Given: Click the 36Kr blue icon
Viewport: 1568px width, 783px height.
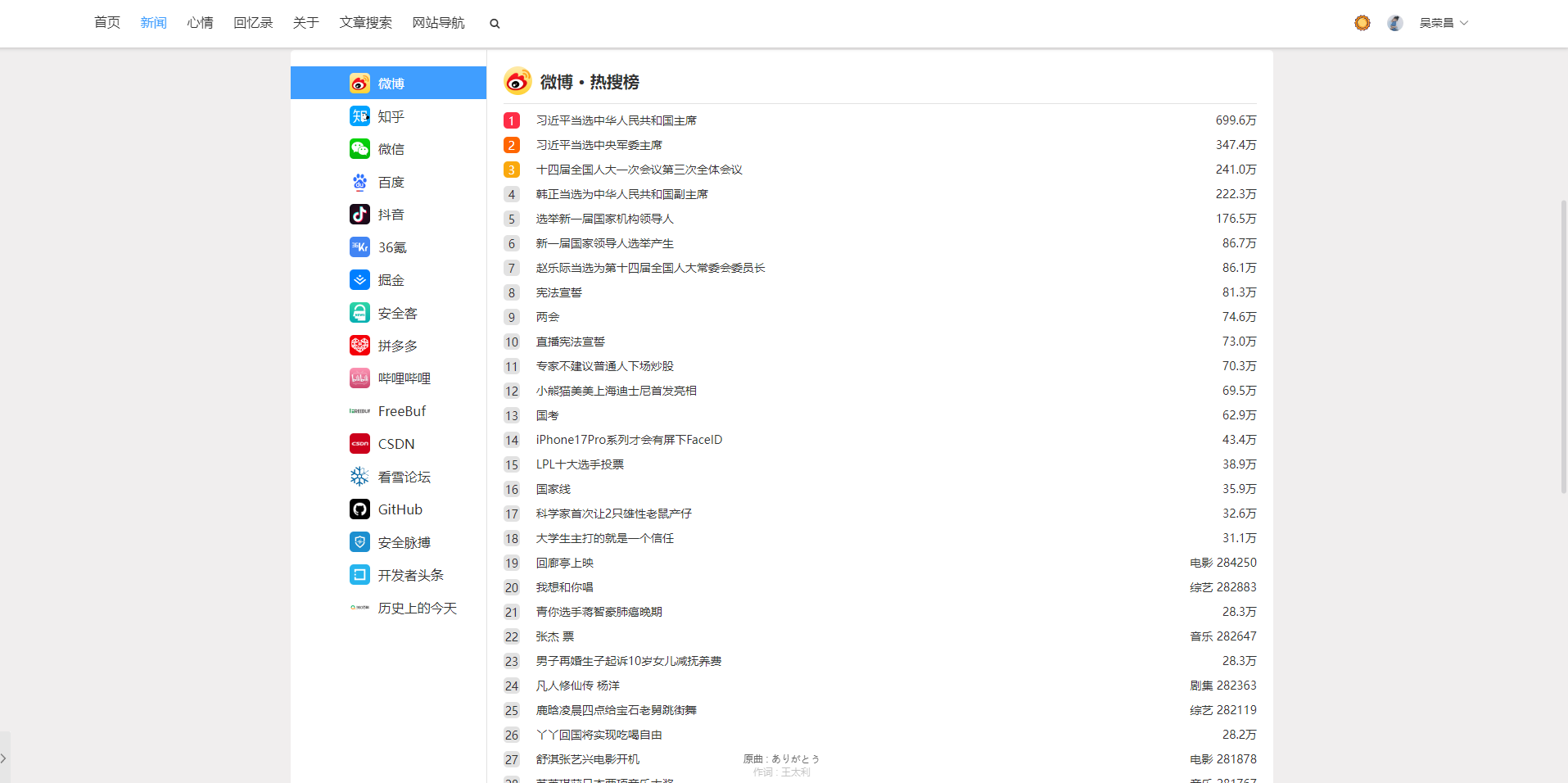Looking at the screenshot, I should [x=359, y=247].
